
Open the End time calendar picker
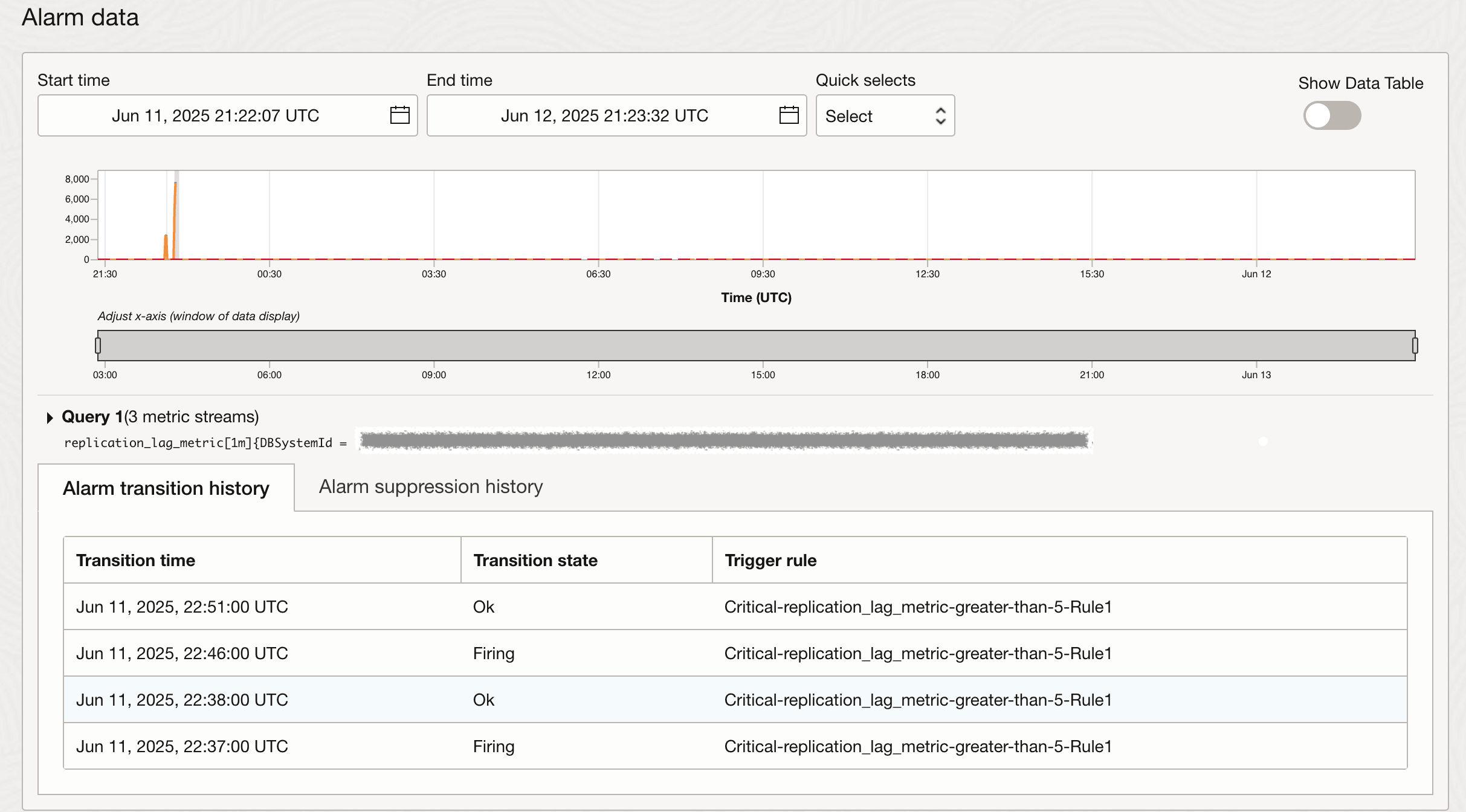point(789,115)
